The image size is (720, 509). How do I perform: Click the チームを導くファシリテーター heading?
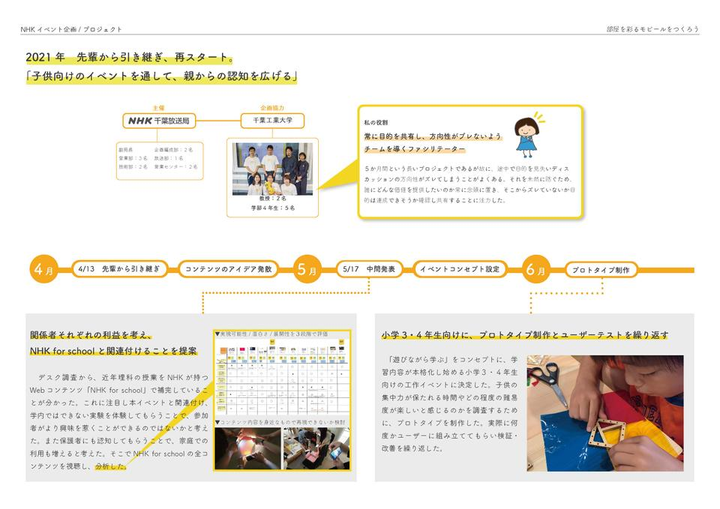(415, 149)
